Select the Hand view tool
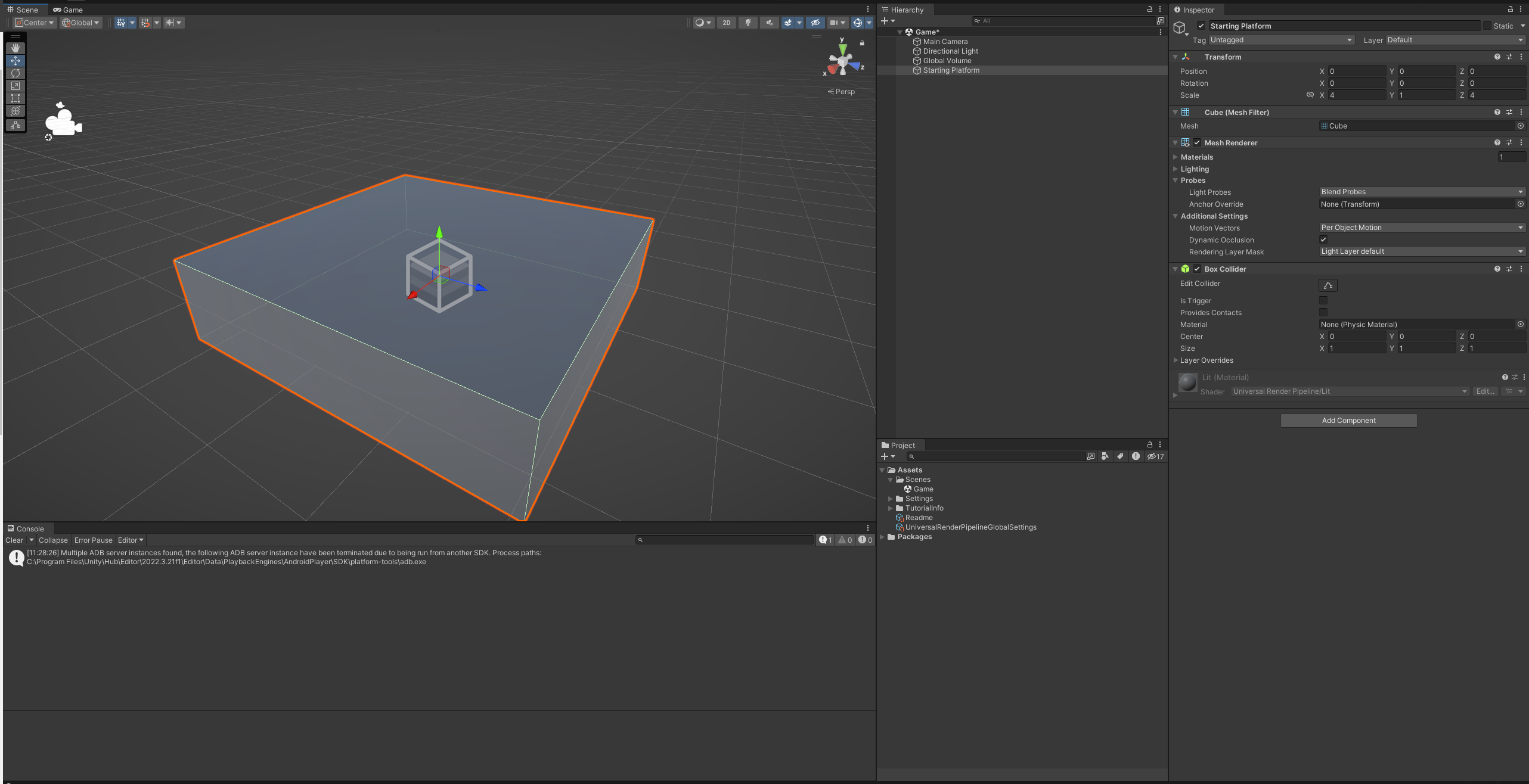Image resolution: width=1529 pixels, height=784 pixels. (x=15, y=48)
